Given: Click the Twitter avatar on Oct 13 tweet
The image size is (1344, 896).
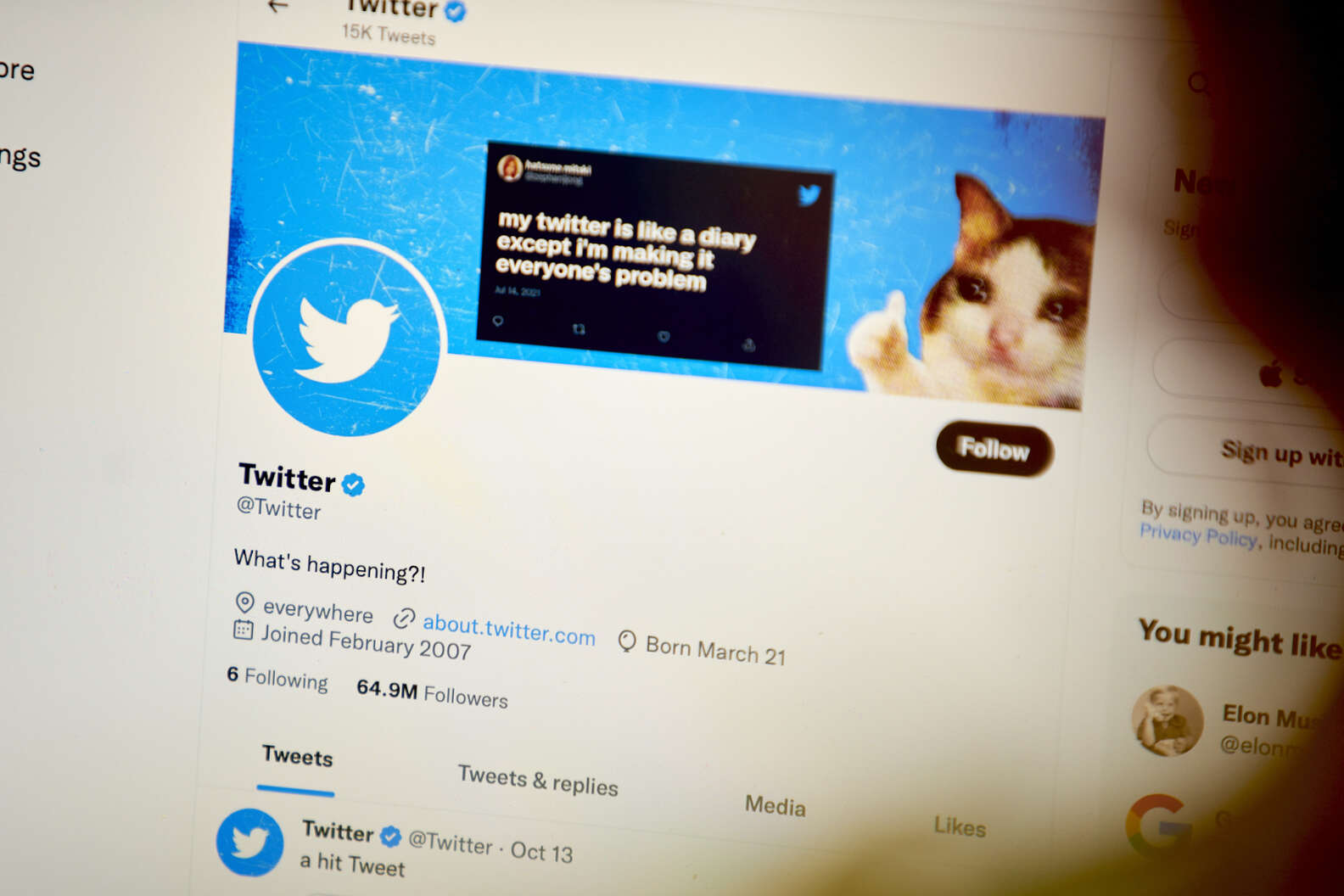Looking at the screenshot, I should [x=249, y=843].
